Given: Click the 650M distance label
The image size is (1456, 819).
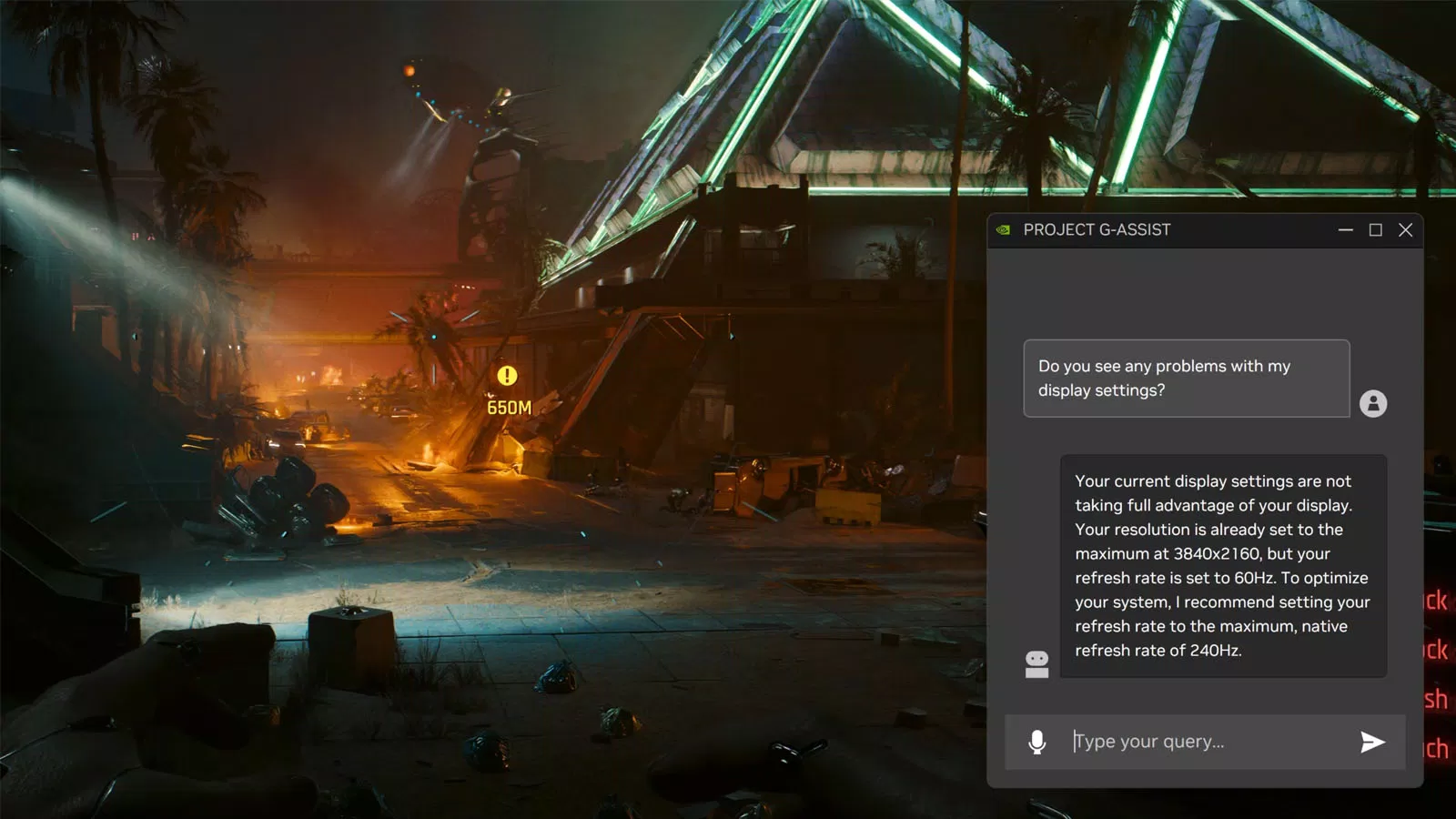Looking at the screenshot, I should click(509, 408).
